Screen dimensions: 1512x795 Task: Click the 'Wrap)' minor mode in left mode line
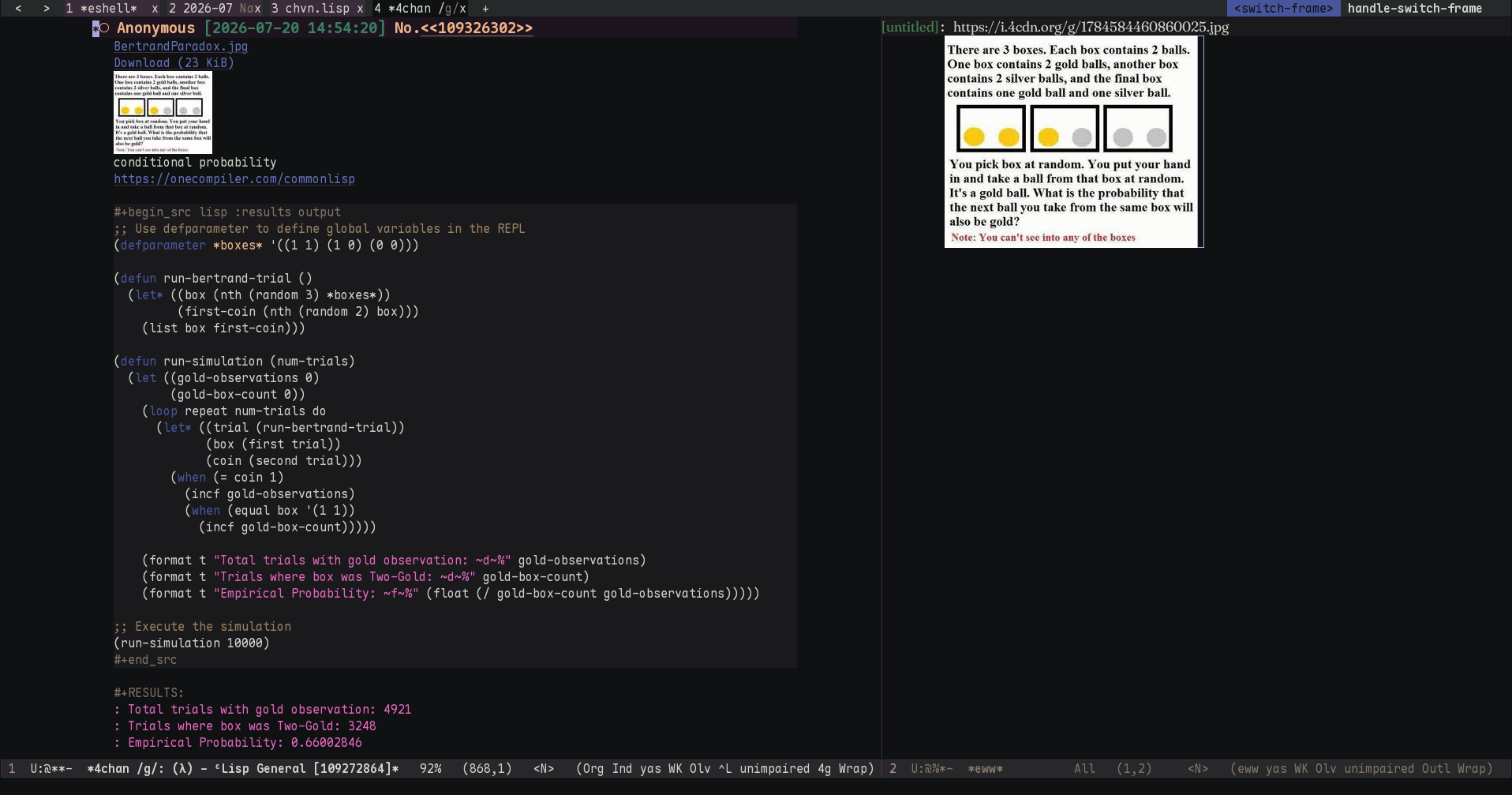coord(856,769)
